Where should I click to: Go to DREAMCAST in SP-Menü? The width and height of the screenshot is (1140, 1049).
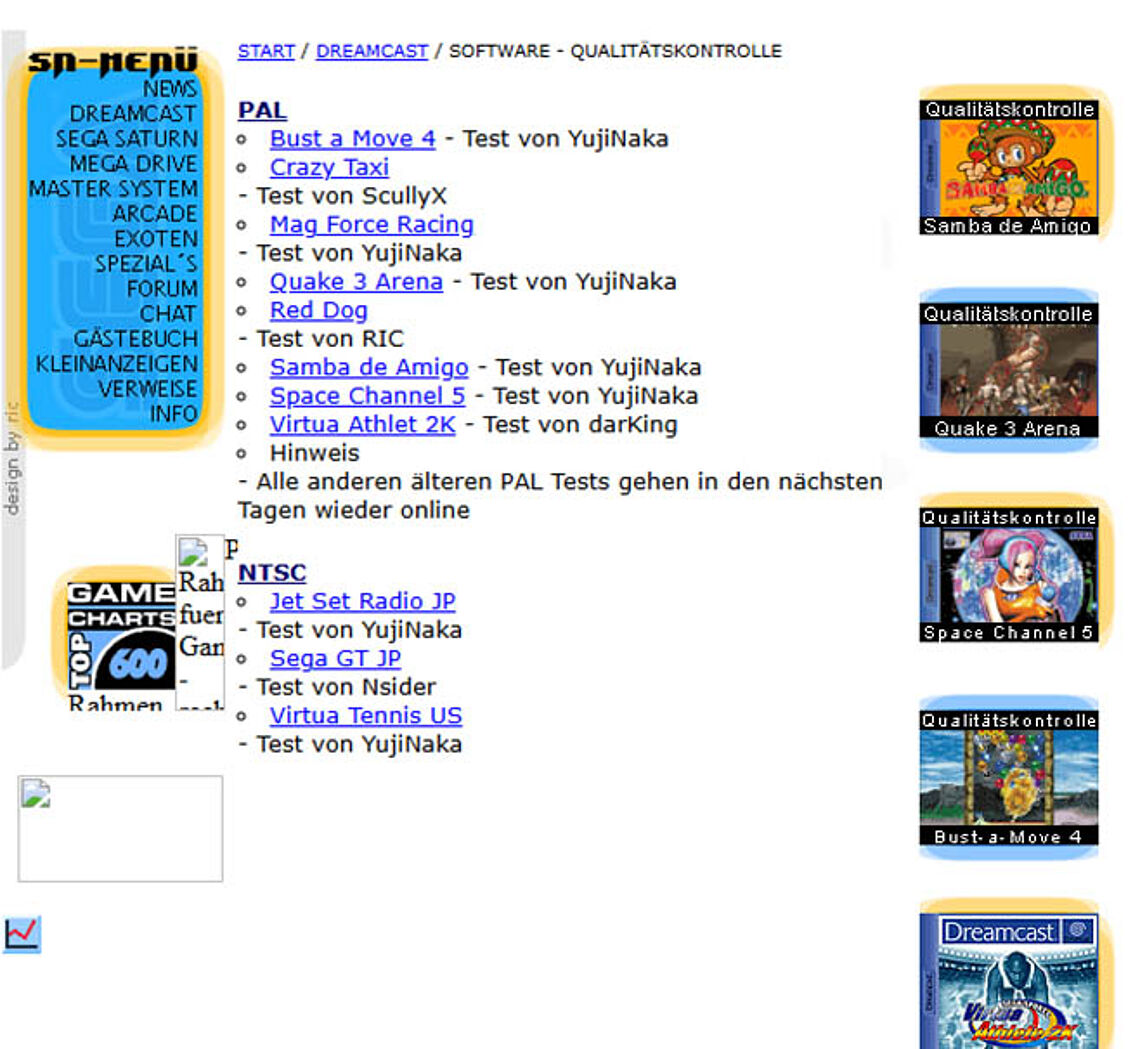pyautogui.click(x=133, y=114)
